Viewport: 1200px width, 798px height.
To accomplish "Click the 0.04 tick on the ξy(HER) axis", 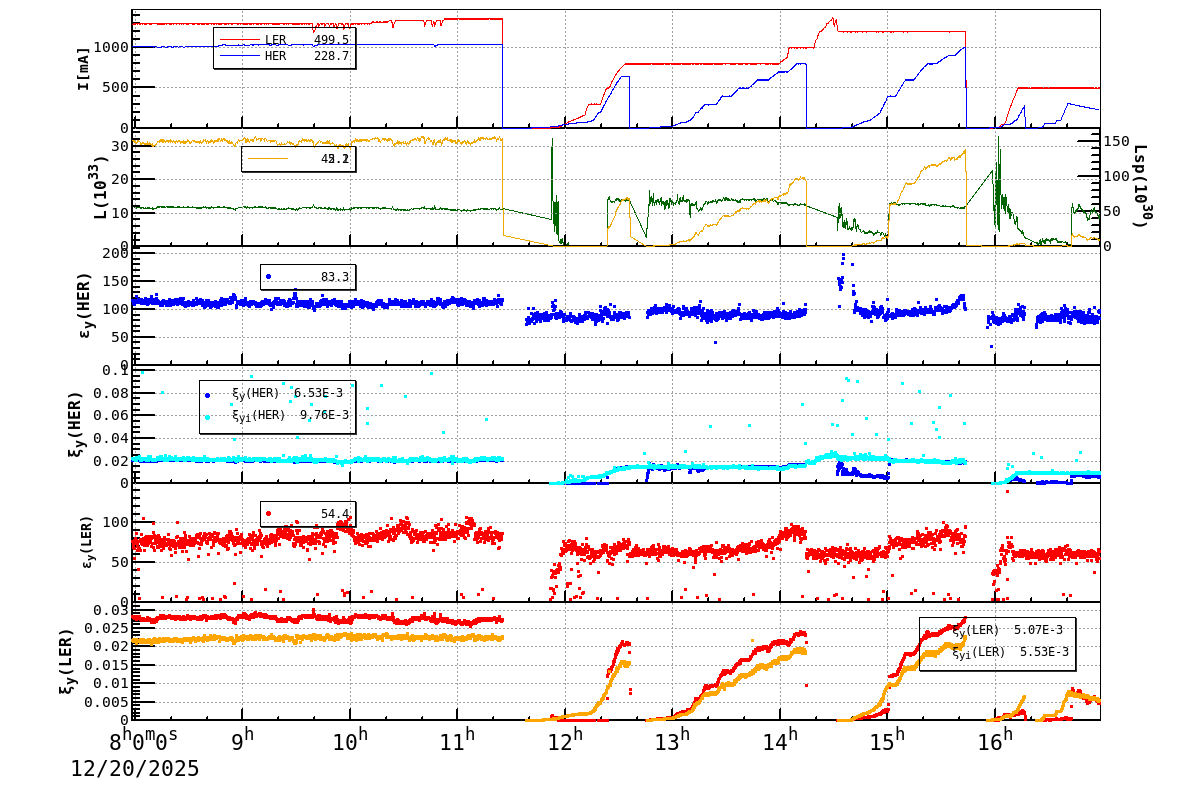I will click(109, 438).
